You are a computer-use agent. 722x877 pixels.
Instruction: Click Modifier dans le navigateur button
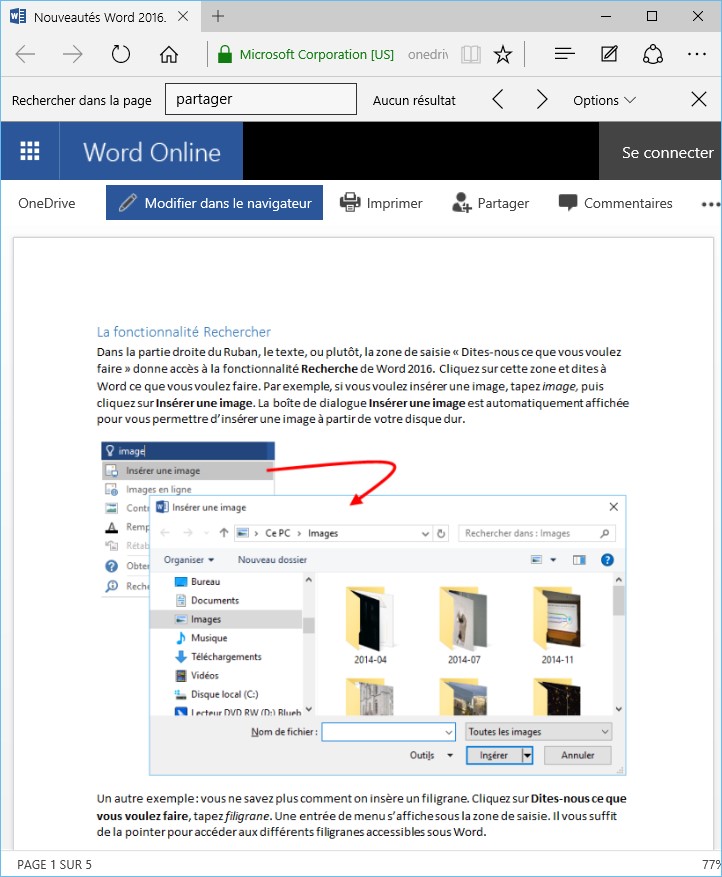(x=214, y=203)
